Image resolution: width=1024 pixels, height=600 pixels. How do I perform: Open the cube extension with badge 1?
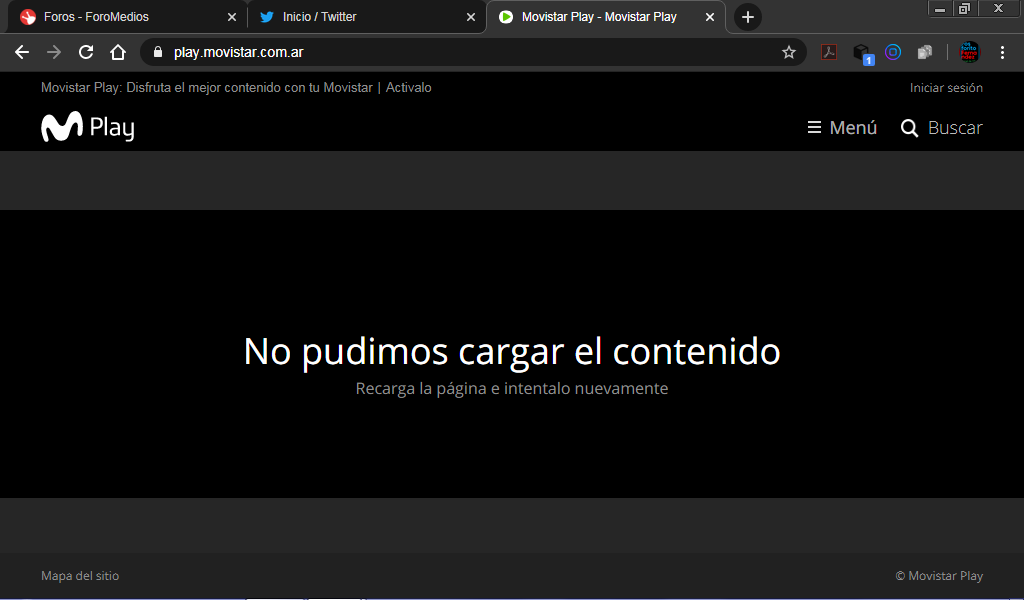(x=863, y=54)
